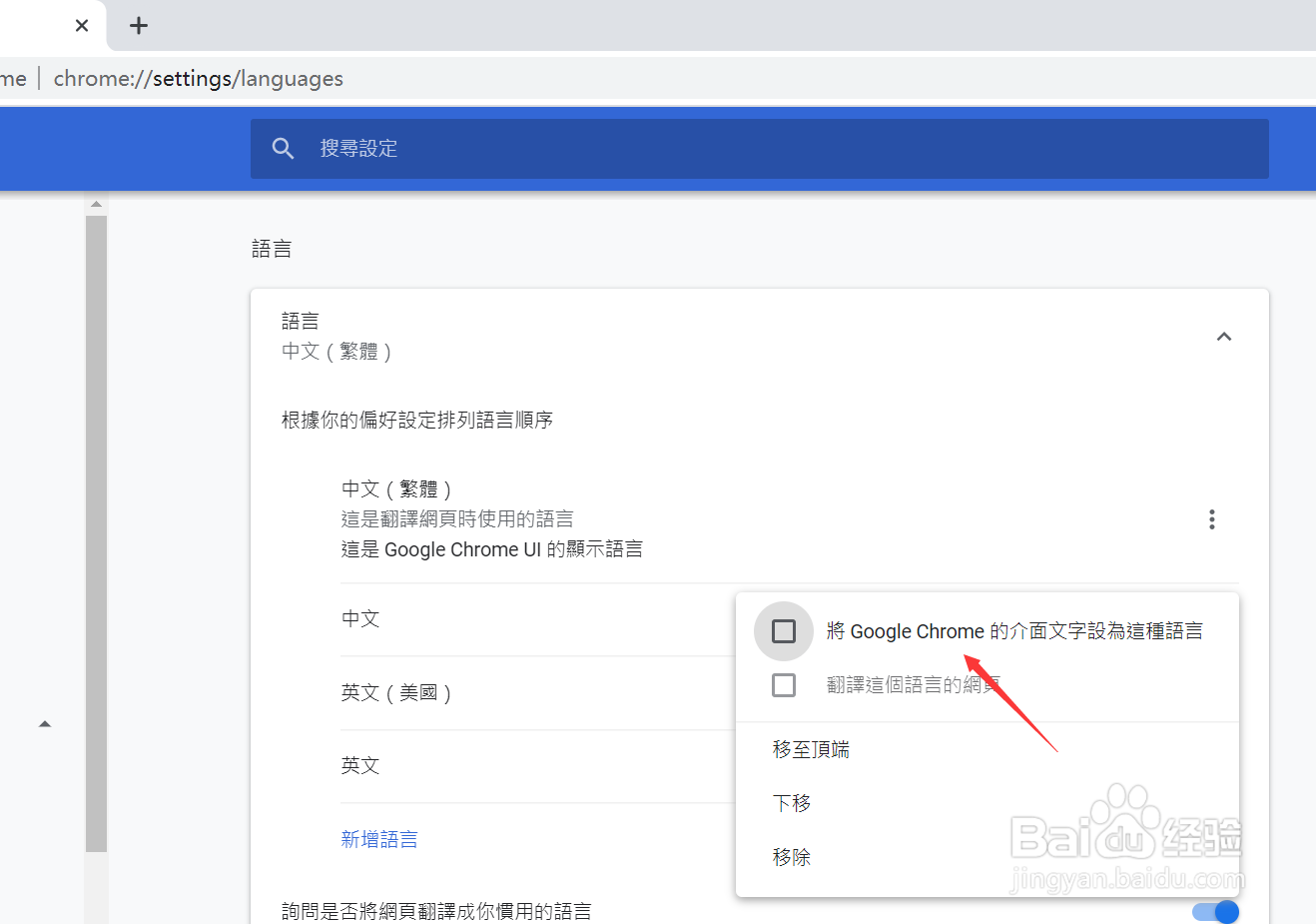Check 翻譯這個語言的網頁 option
Image resolution: width=1316 pixels, height=924 pixels.
(x=783, y=684)
